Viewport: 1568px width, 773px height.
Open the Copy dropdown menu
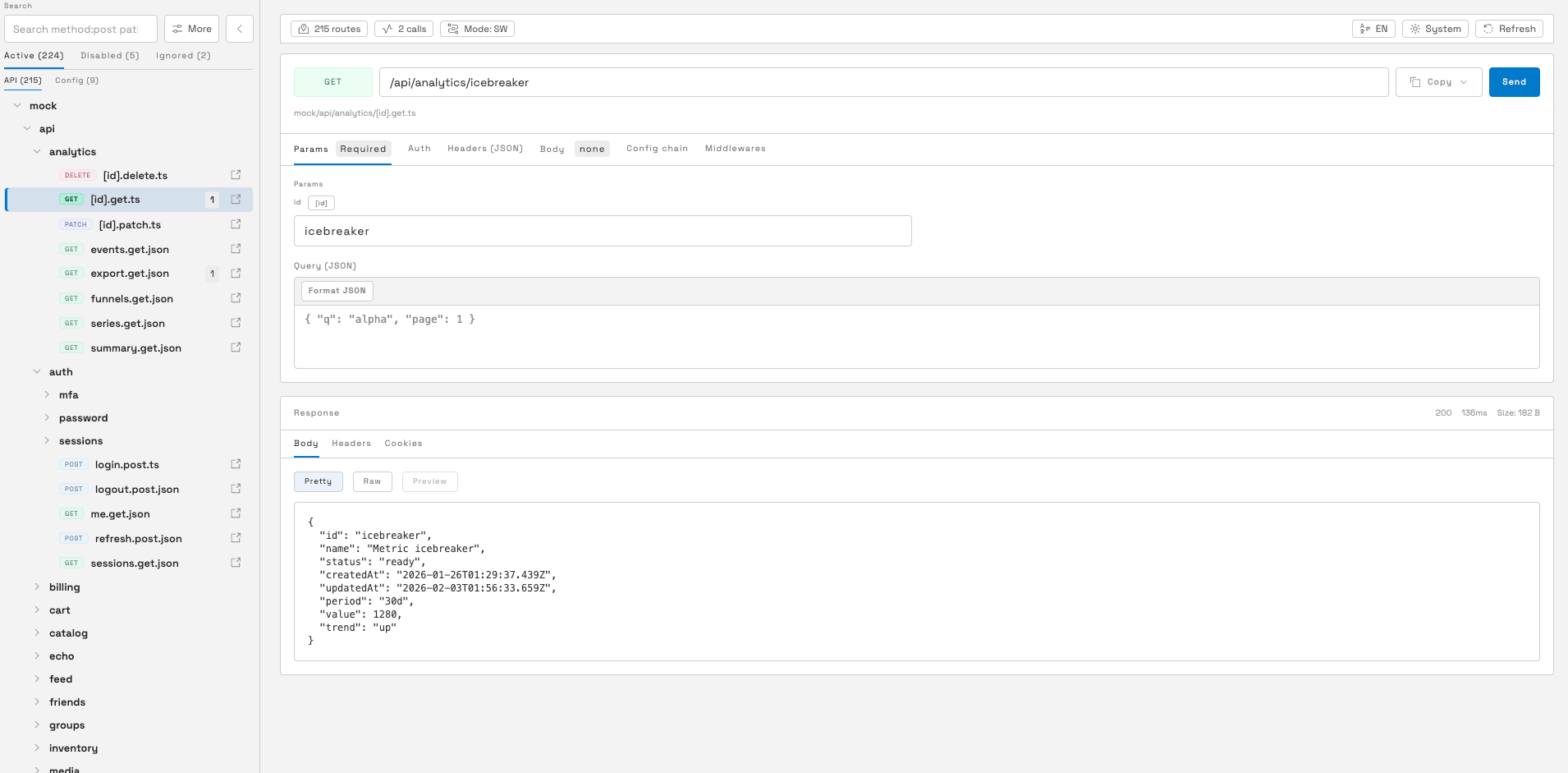[x=1438, y=82]
